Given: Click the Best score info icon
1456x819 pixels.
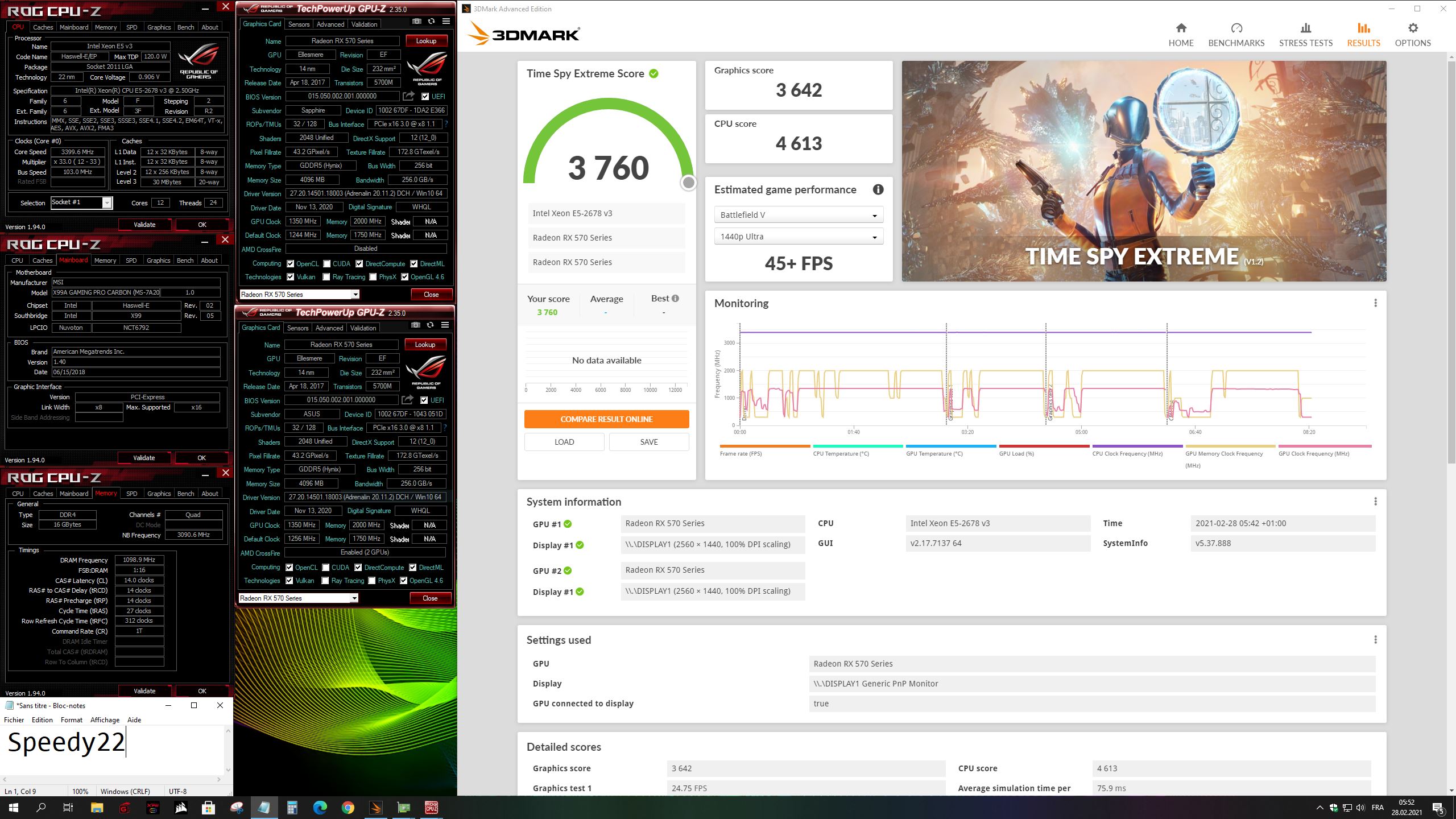Looking at the screenshot, I should (675, 299).
